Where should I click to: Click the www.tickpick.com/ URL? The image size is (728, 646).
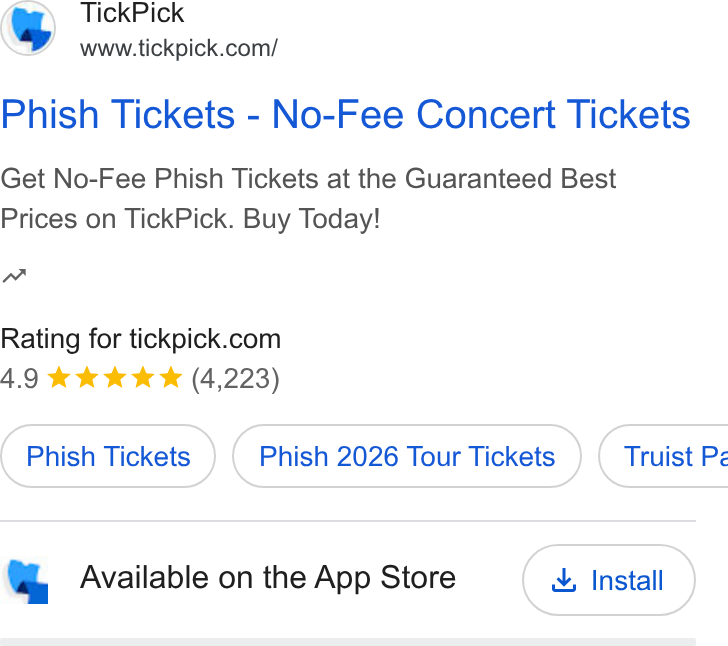point(179,48)
